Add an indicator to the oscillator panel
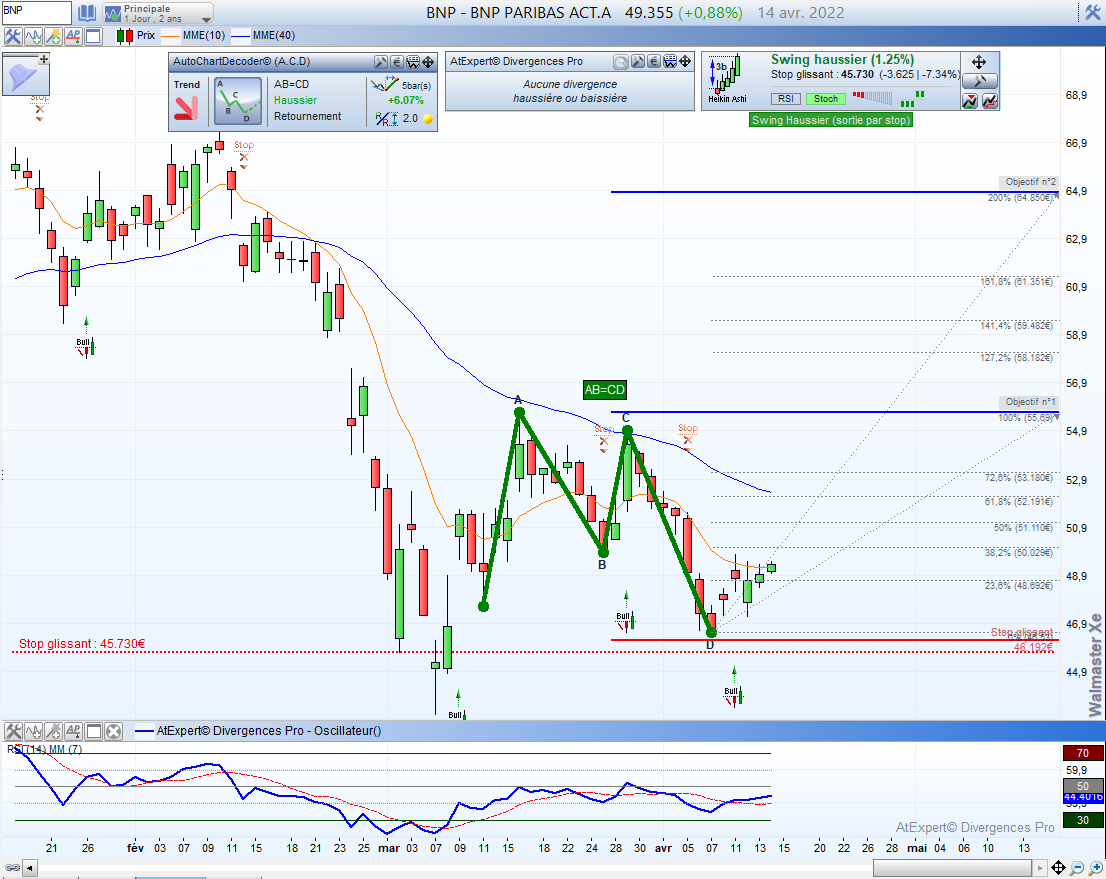Screen dimensions: 1106x879 click(33, 731)
